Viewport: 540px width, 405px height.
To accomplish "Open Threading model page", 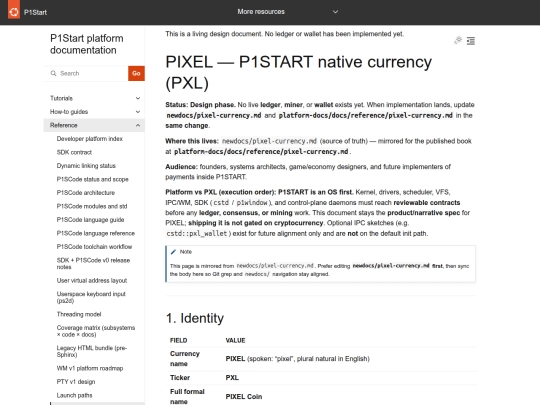I will 79,314.
